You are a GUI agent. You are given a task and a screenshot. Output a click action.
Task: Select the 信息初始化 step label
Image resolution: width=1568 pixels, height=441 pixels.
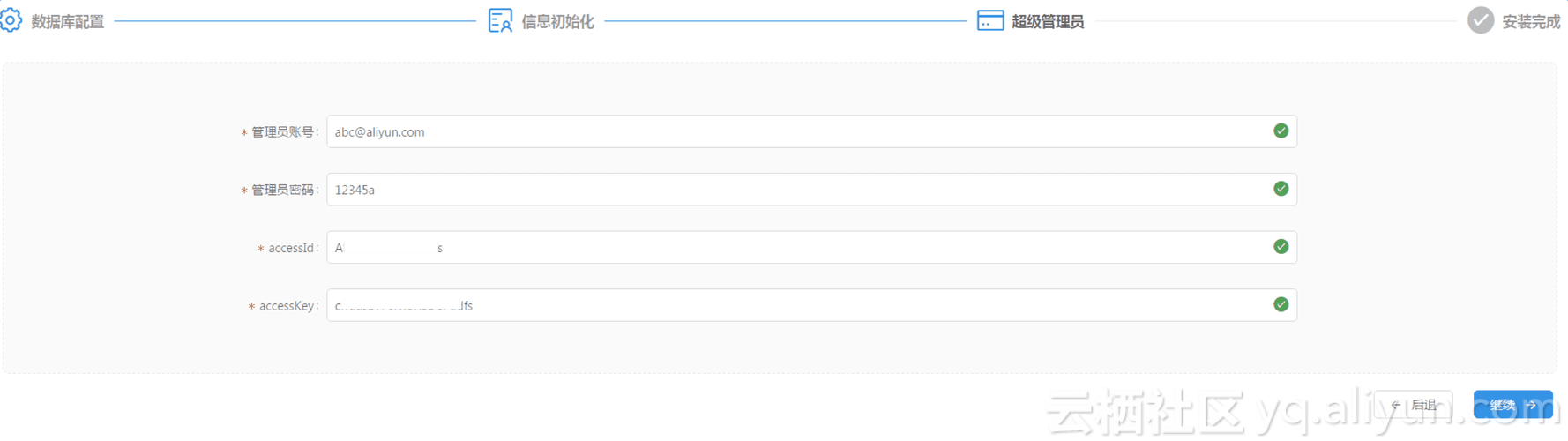click(557, 22)
